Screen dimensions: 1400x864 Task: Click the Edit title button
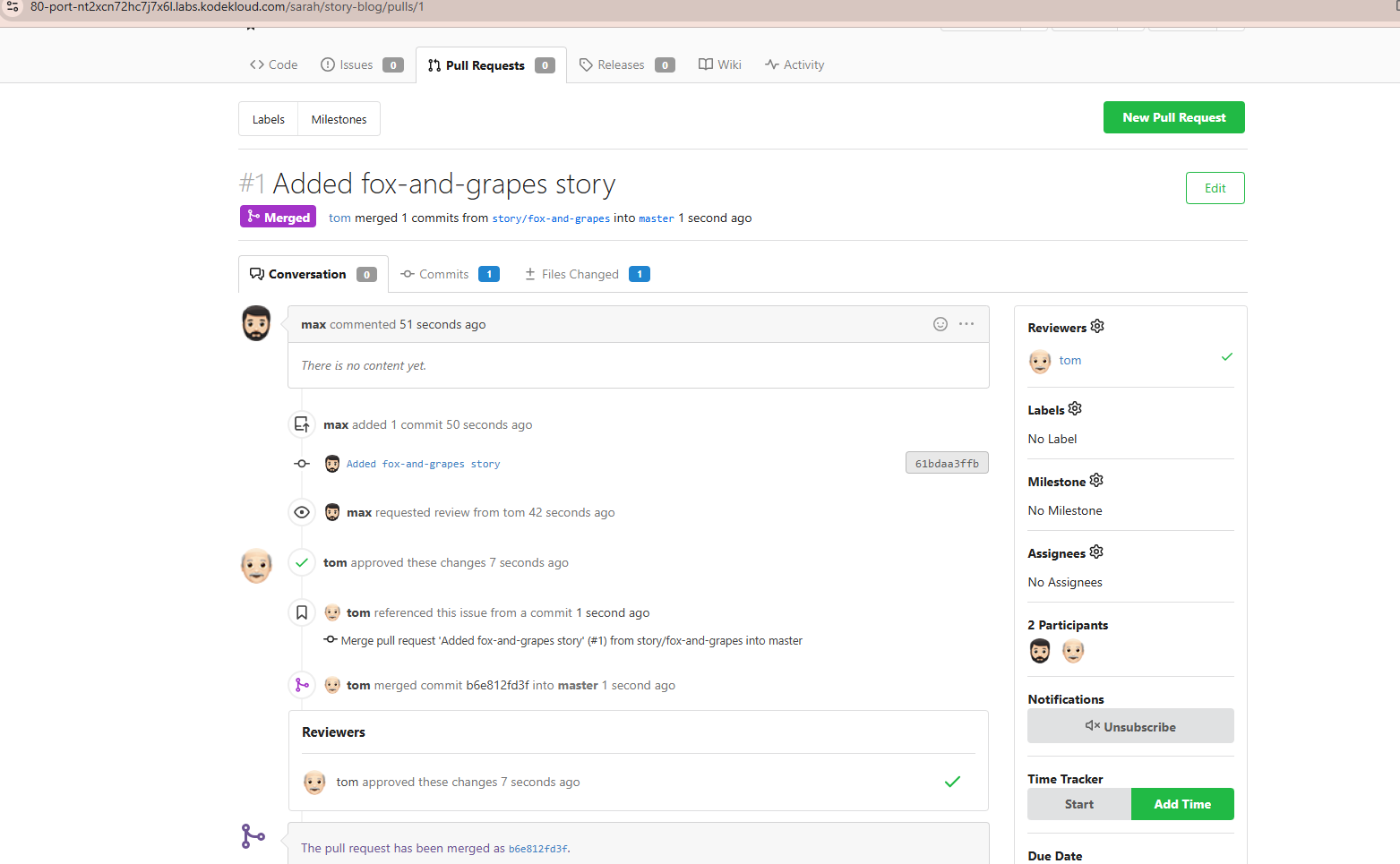click(1215, 188)
